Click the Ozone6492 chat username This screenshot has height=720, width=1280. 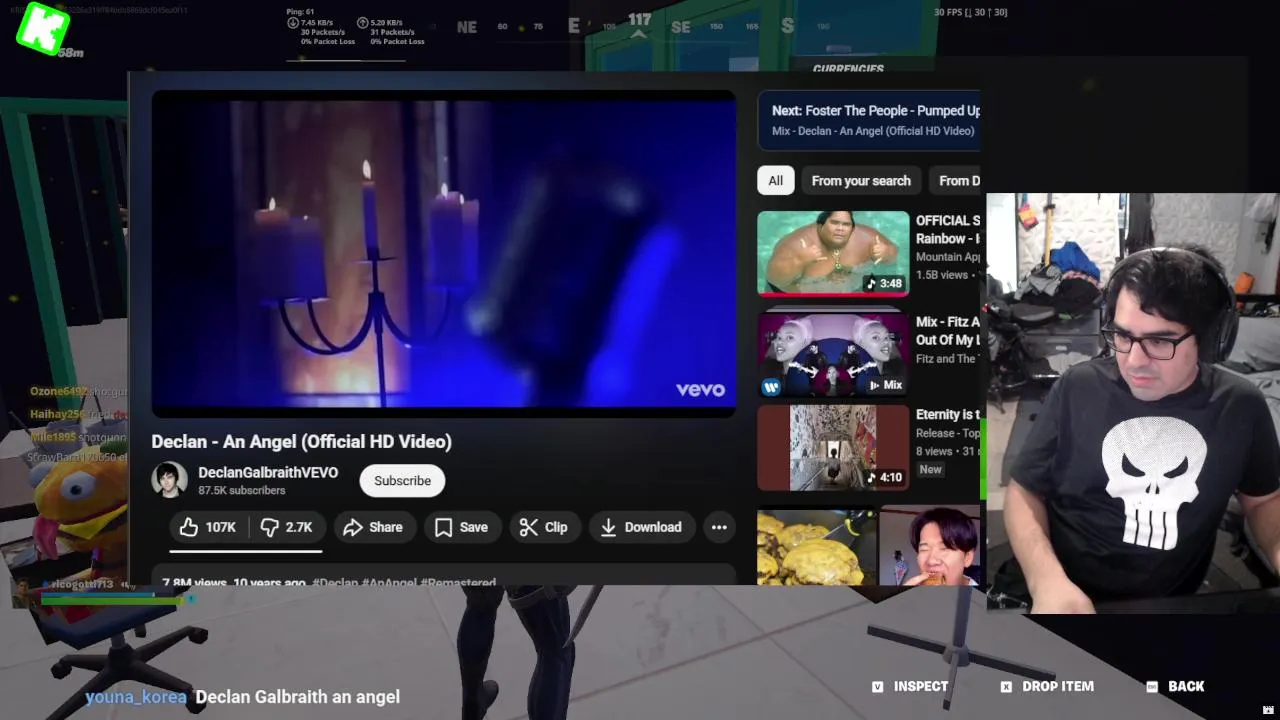58,391
